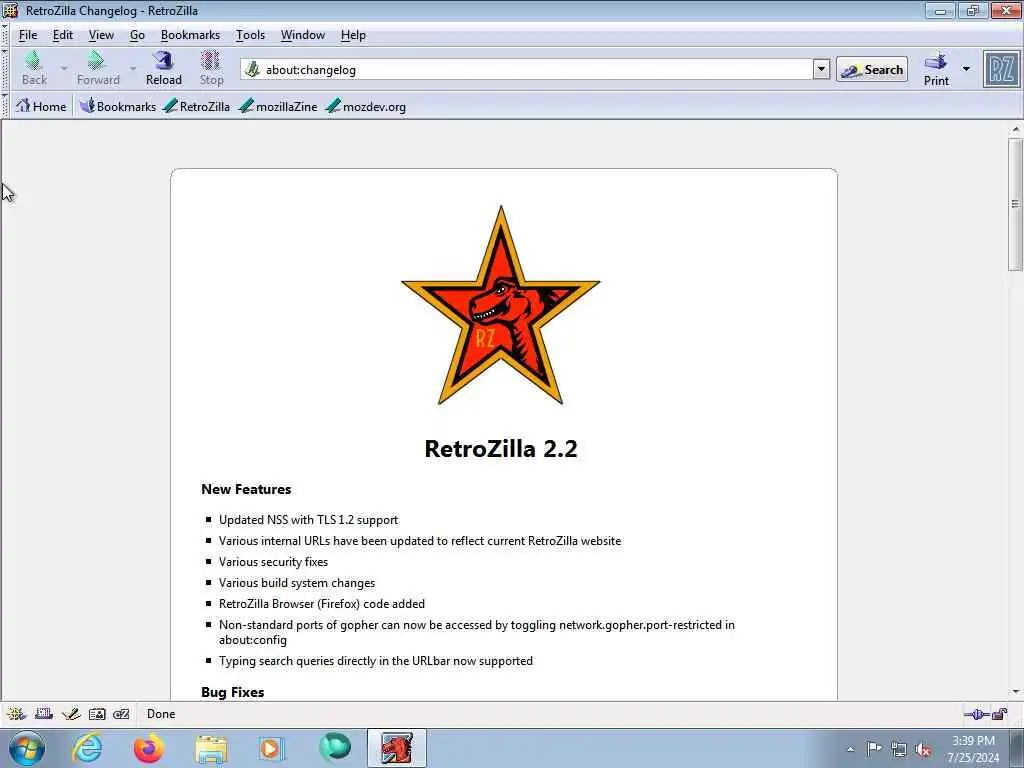Click the about:changelog address field

536,69
